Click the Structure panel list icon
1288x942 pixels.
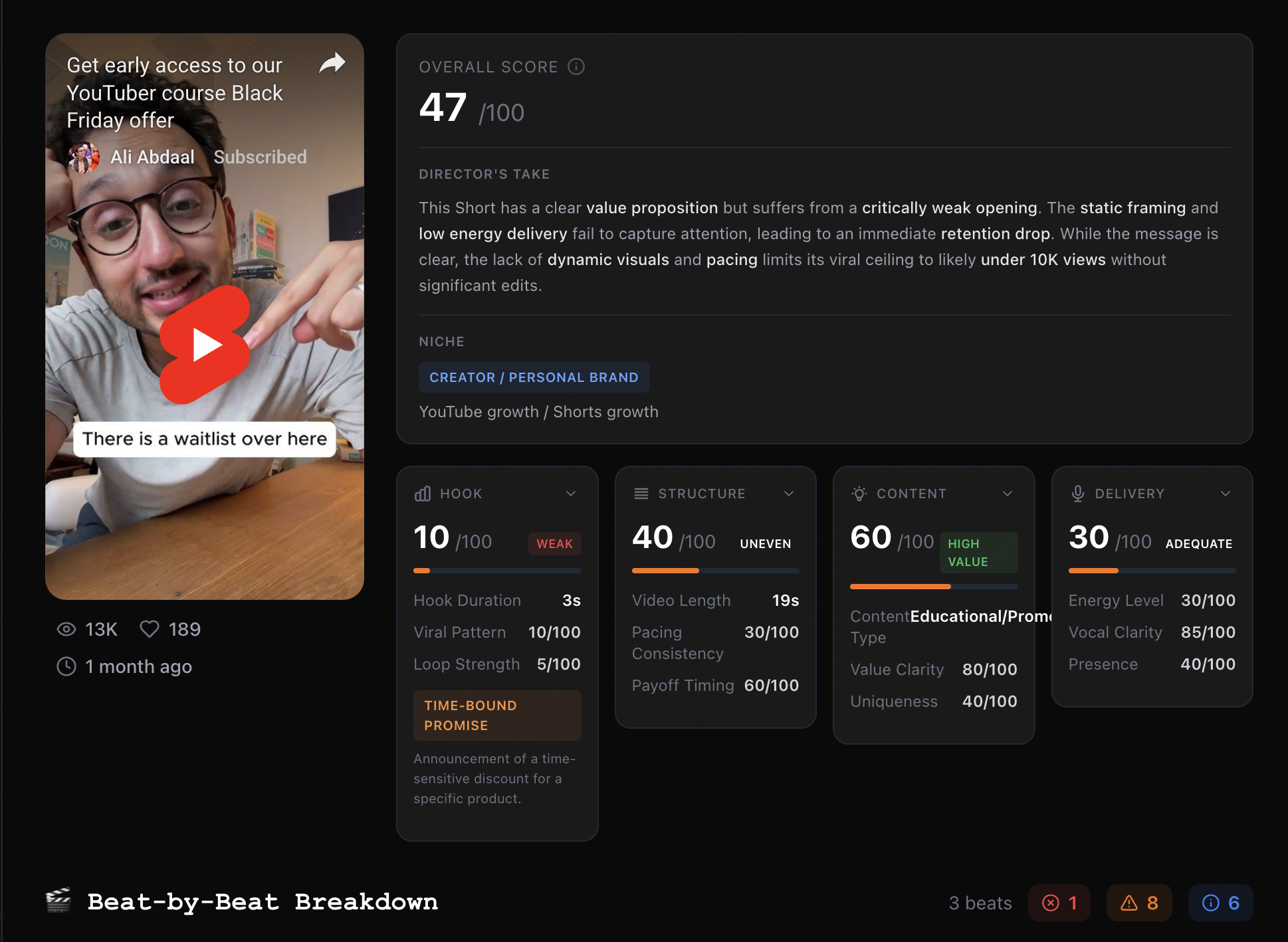tap(641, 494)
